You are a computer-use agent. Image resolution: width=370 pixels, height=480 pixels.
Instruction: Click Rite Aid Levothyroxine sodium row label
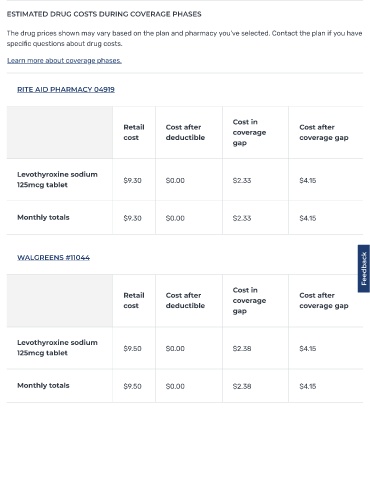click(x=57, y=179)
